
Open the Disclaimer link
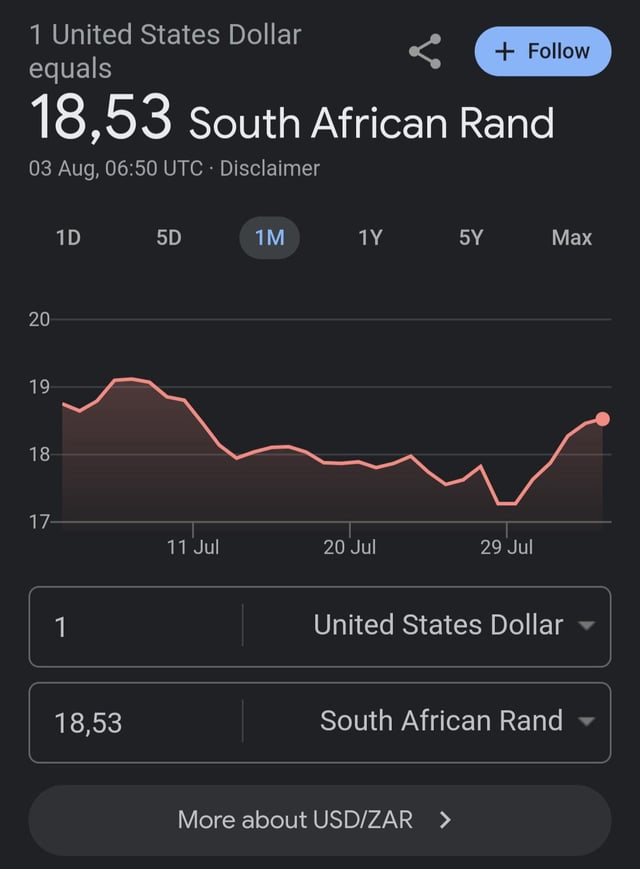click(268, 170)
